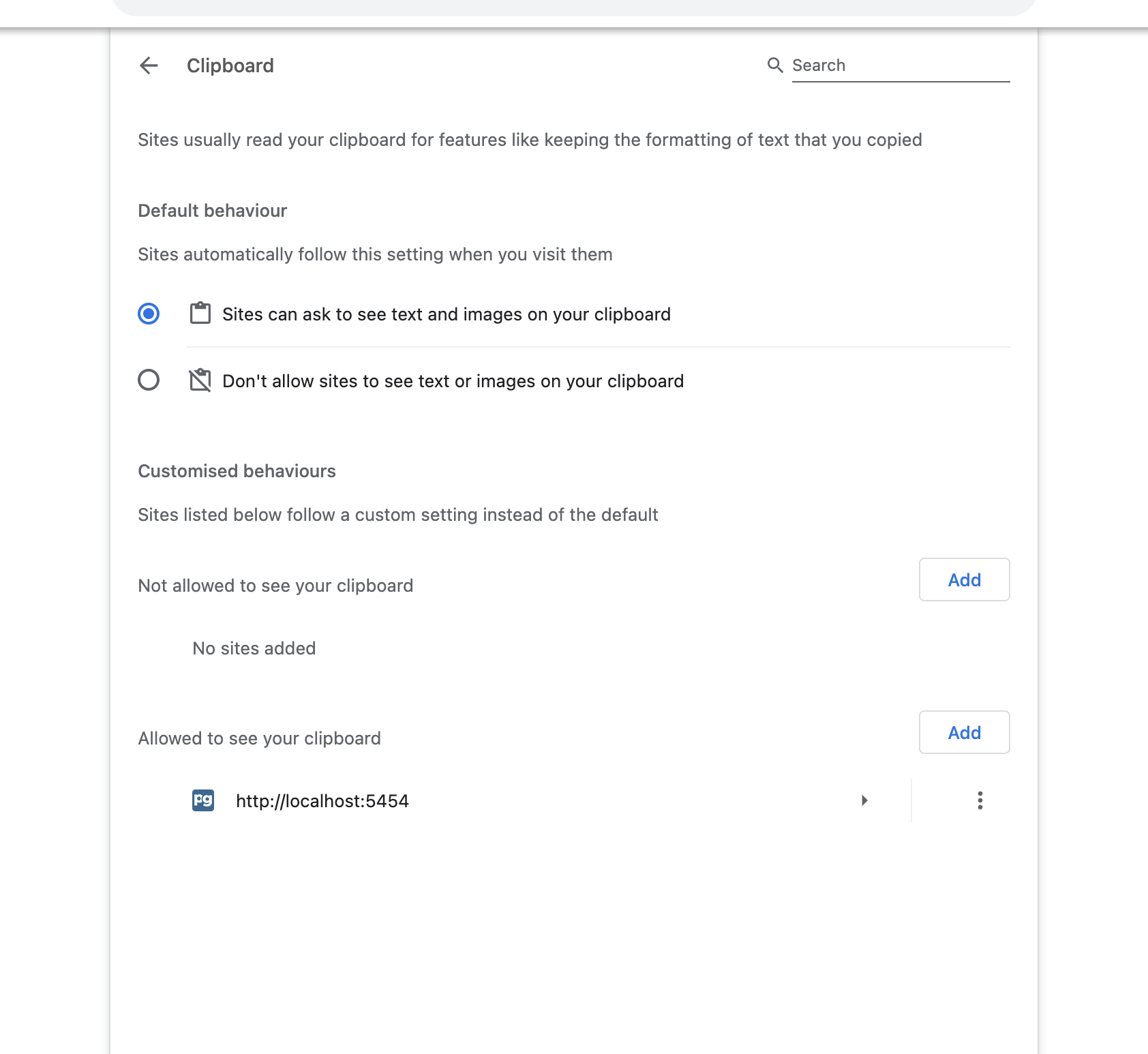Click the clipboard icon beside 'Sites can ask'
The height and width of the screenshot is (1054, 1148).
200,314
